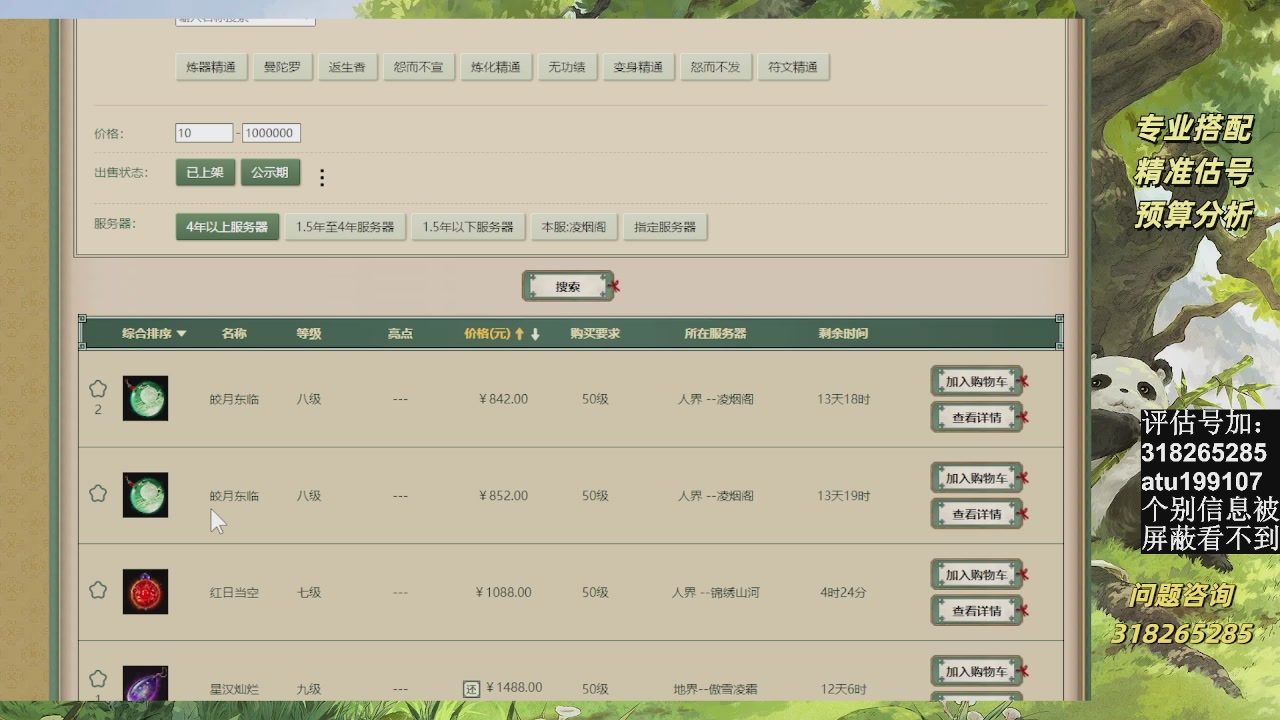1280x720 pixels.
Task: Click the minimum price input showing 10
Action: [x=204, y=132]
